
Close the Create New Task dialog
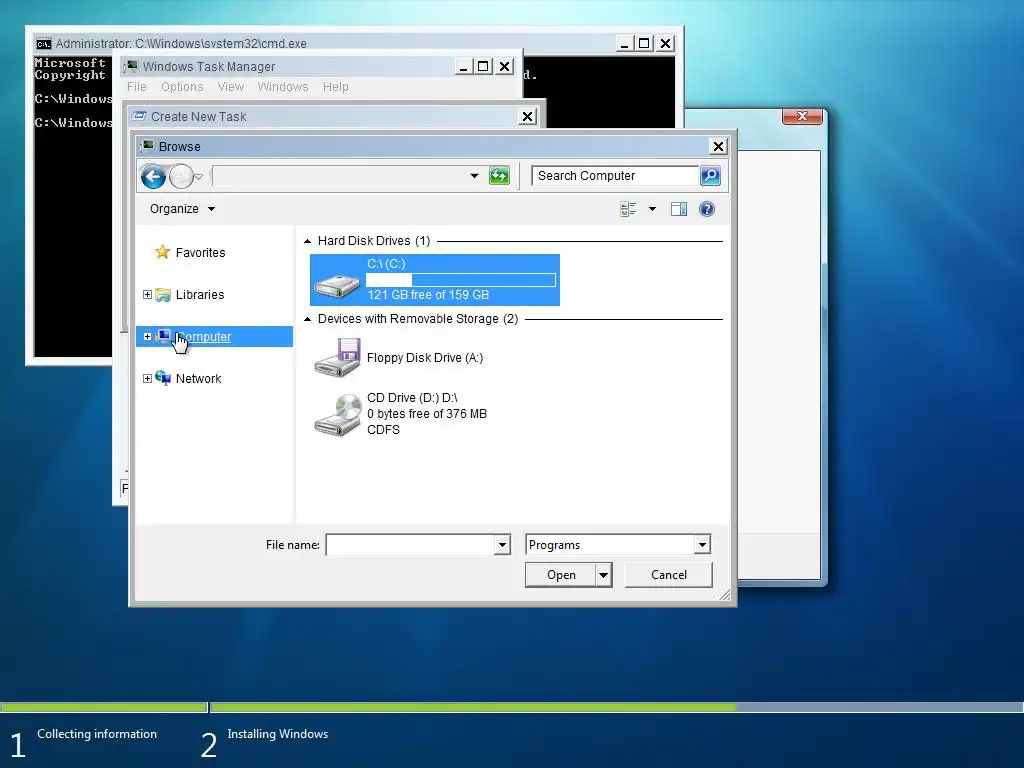point(527,117)
